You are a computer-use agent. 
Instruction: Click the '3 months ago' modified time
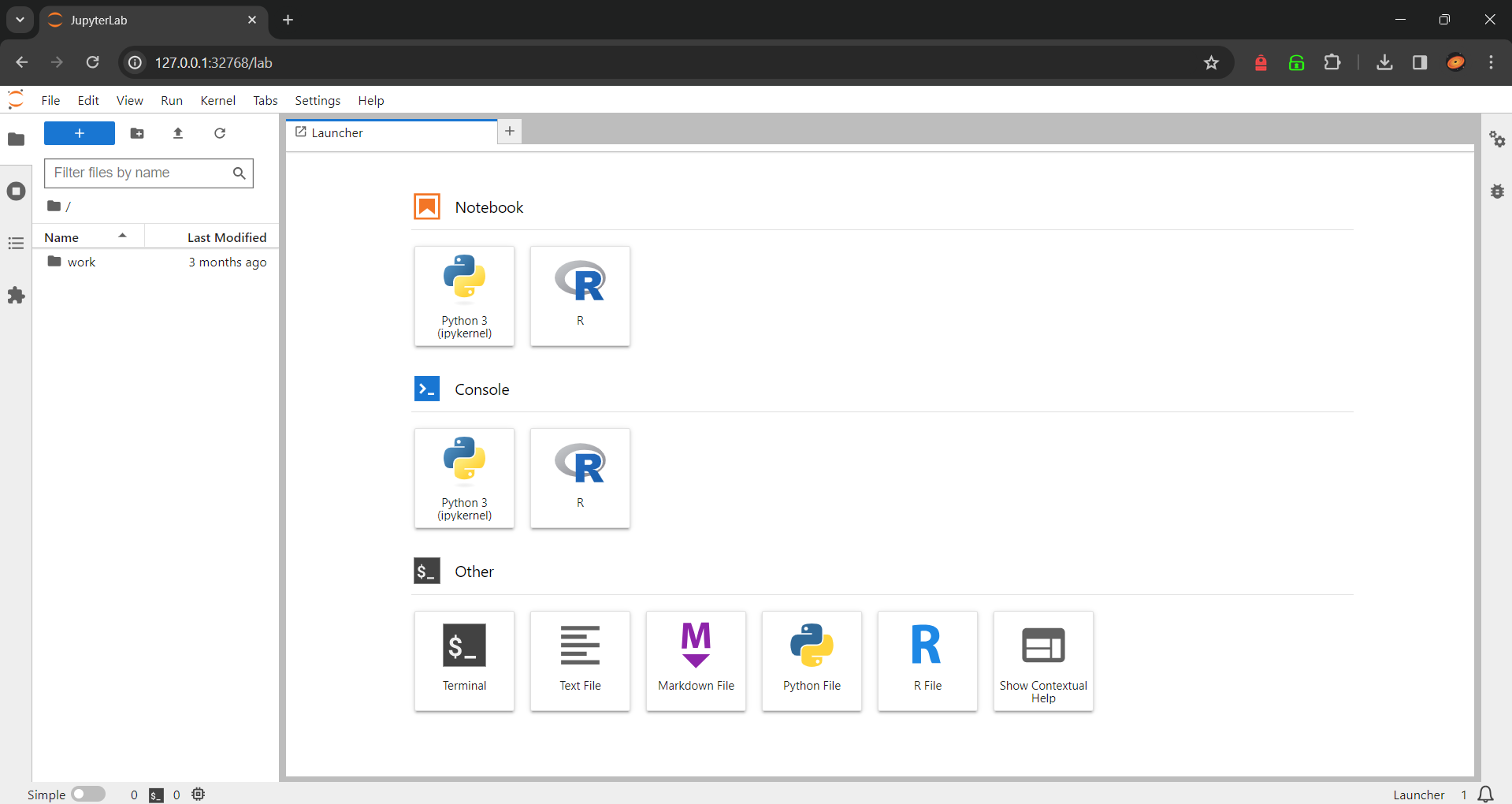pyautogui.click(x=228, y=262)
